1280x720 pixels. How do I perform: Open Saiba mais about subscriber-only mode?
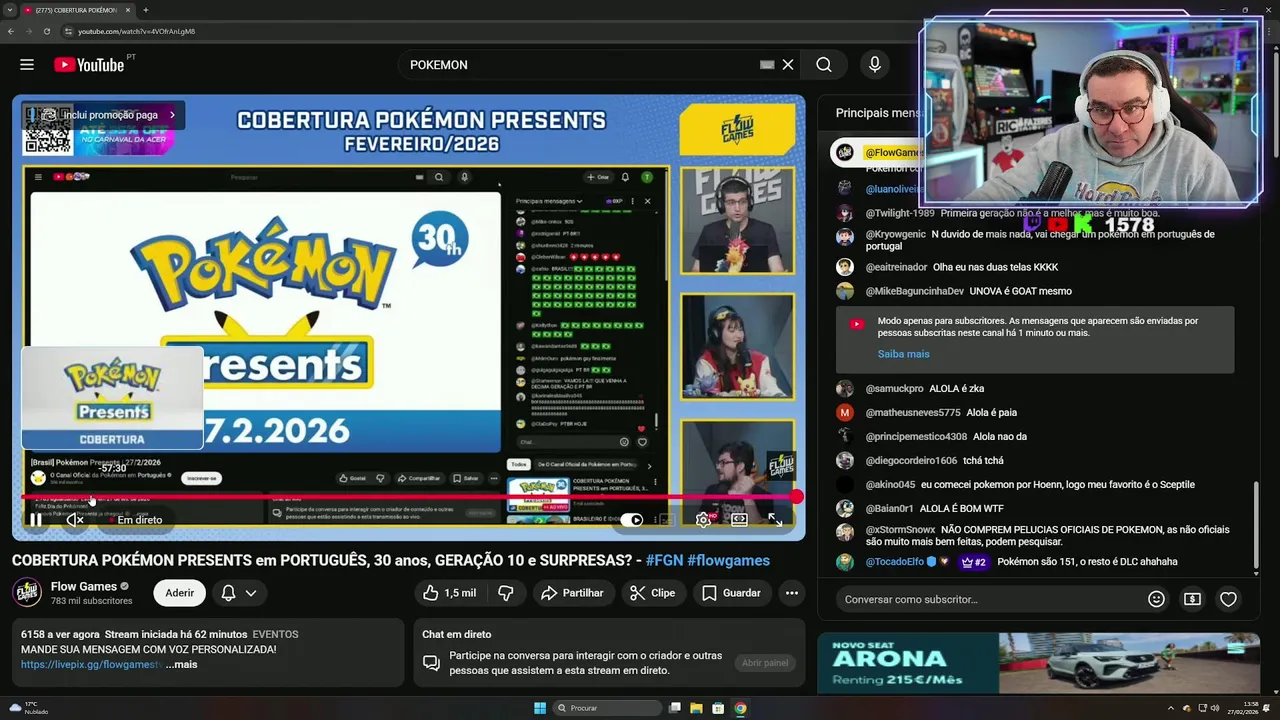903,354
